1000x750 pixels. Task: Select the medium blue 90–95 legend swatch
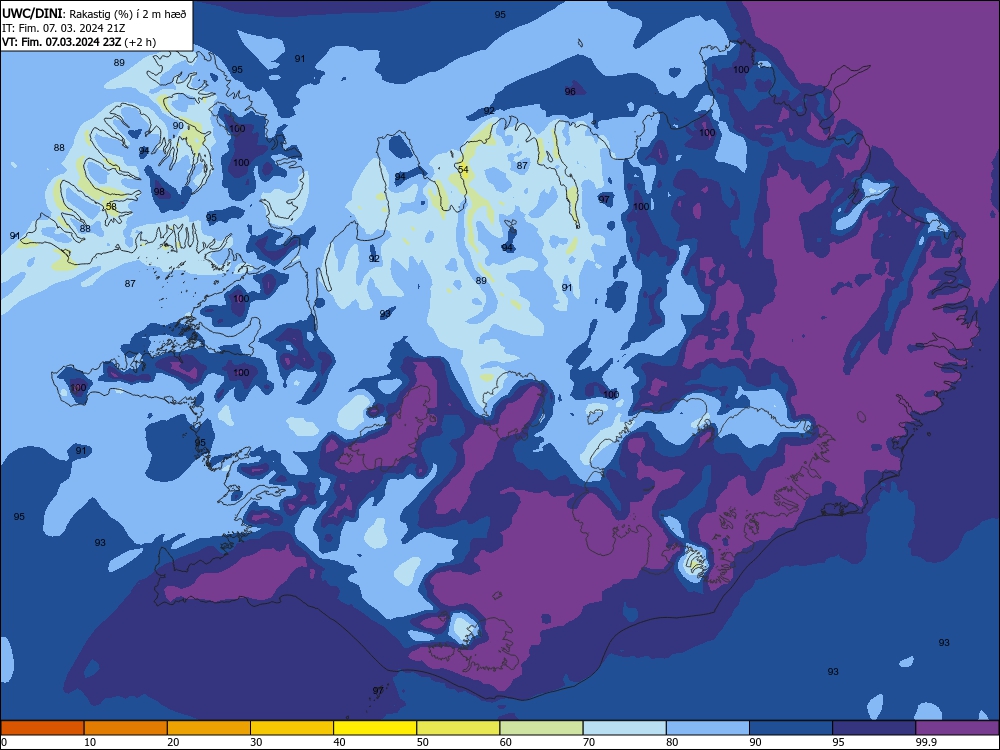click(x=791, y=728)
